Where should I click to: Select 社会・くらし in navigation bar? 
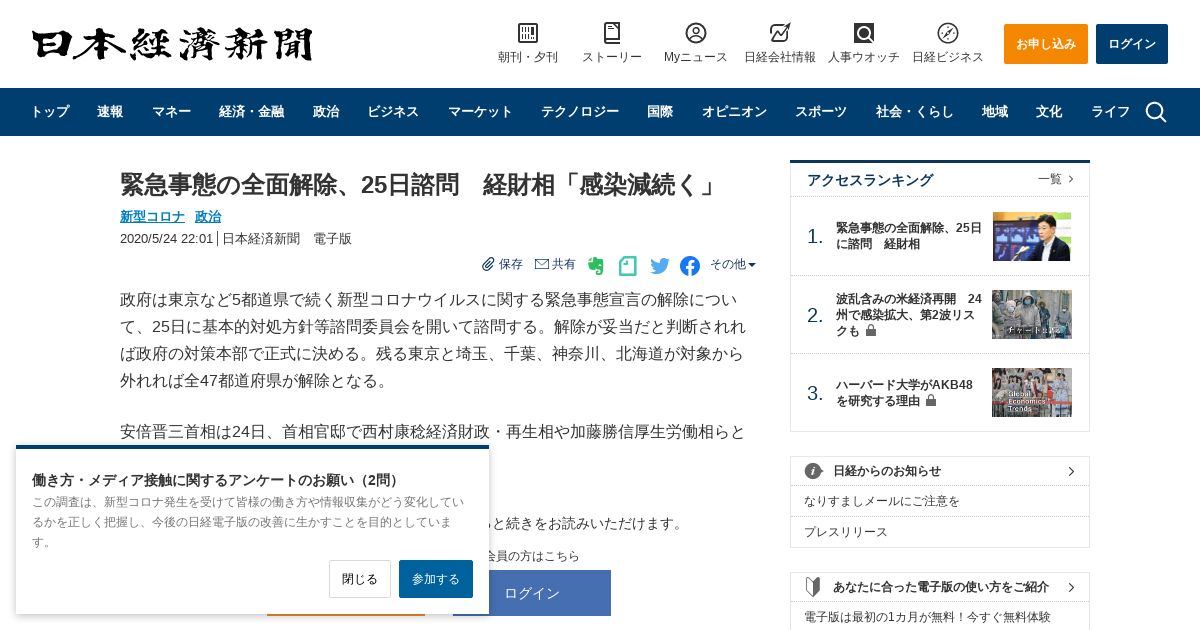click(915, 112)
